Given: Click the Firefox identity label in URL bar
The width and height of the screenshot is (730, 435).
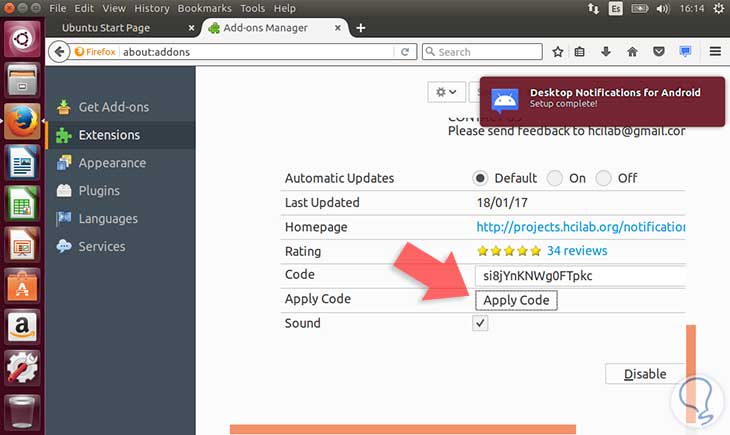Looking at the screenshot, I should [x=95, y=52].
